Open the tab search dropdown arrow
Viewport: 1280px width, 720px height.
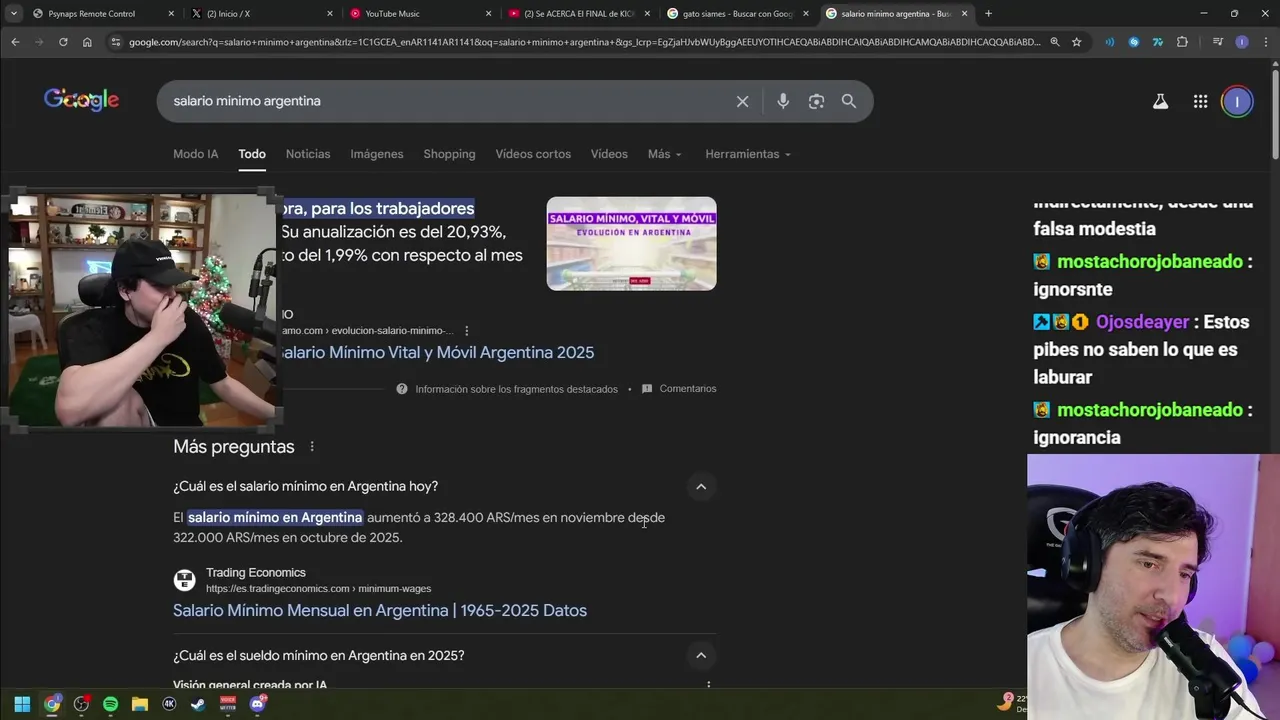coord(14,14)
